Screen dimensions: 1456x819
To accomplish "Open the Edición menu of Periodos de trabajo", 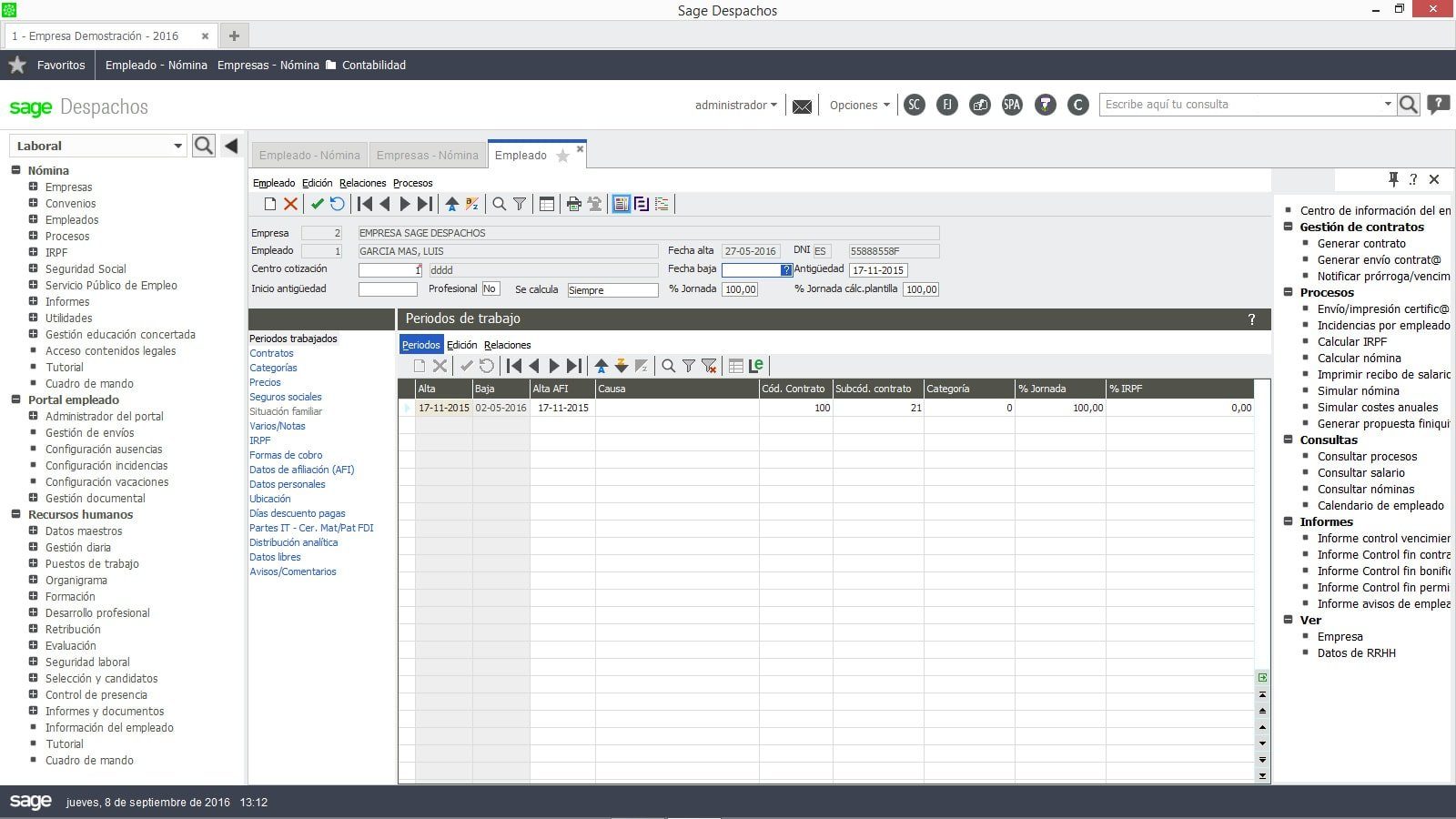I will (x=461, y=345).
